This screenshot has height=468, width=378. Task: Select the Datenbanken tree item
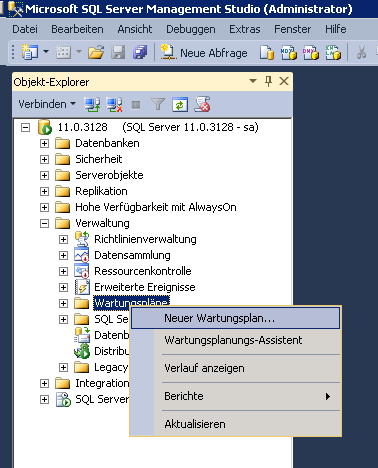tap(107, 143)
